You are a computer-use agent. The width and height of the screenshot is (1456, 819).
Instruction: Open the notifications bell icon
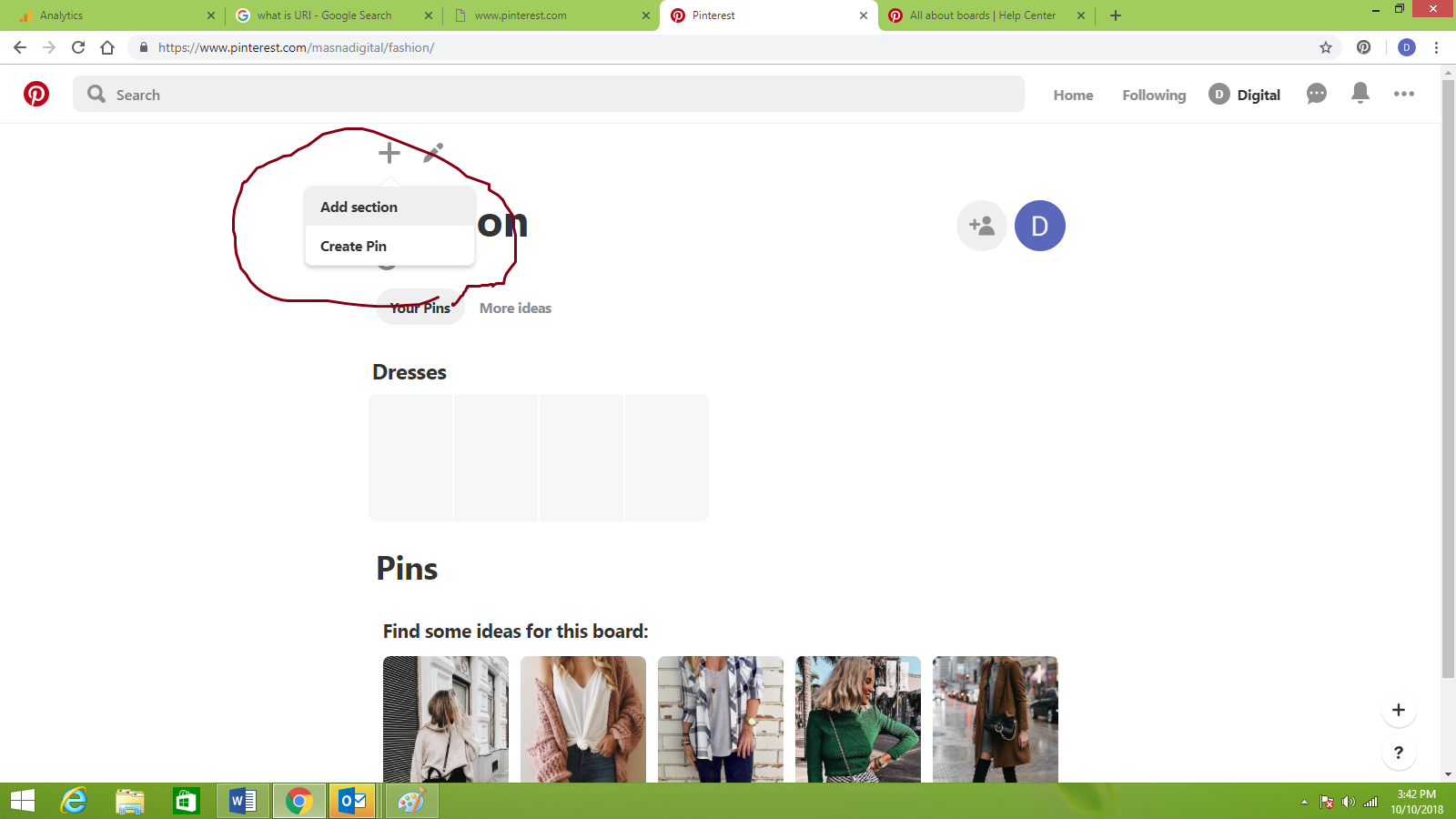point(1360,93)
